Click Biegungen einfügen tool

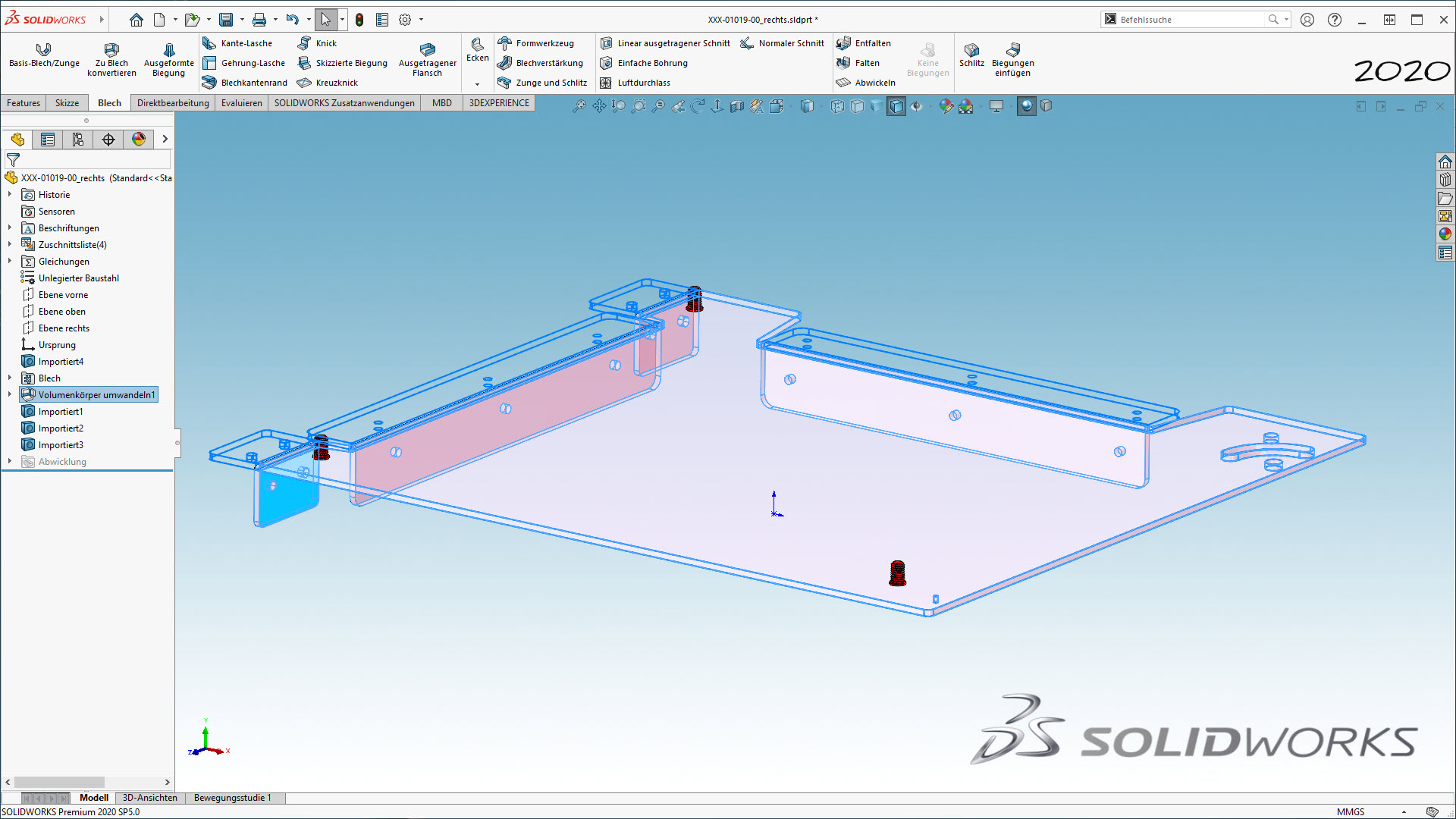[1012, 59]
